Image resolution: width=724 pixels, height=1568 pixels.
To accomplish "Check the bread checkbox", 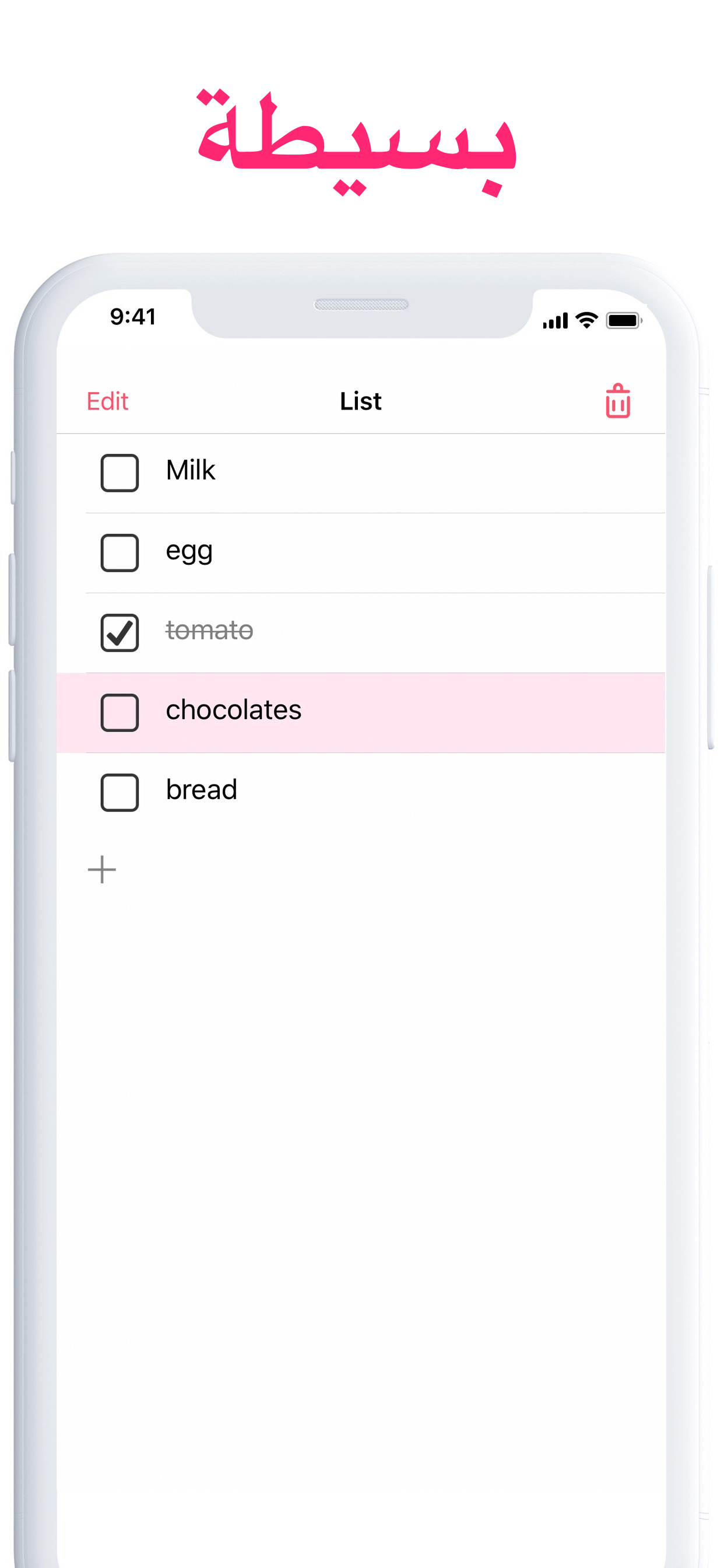I will (x=120, y=793).
